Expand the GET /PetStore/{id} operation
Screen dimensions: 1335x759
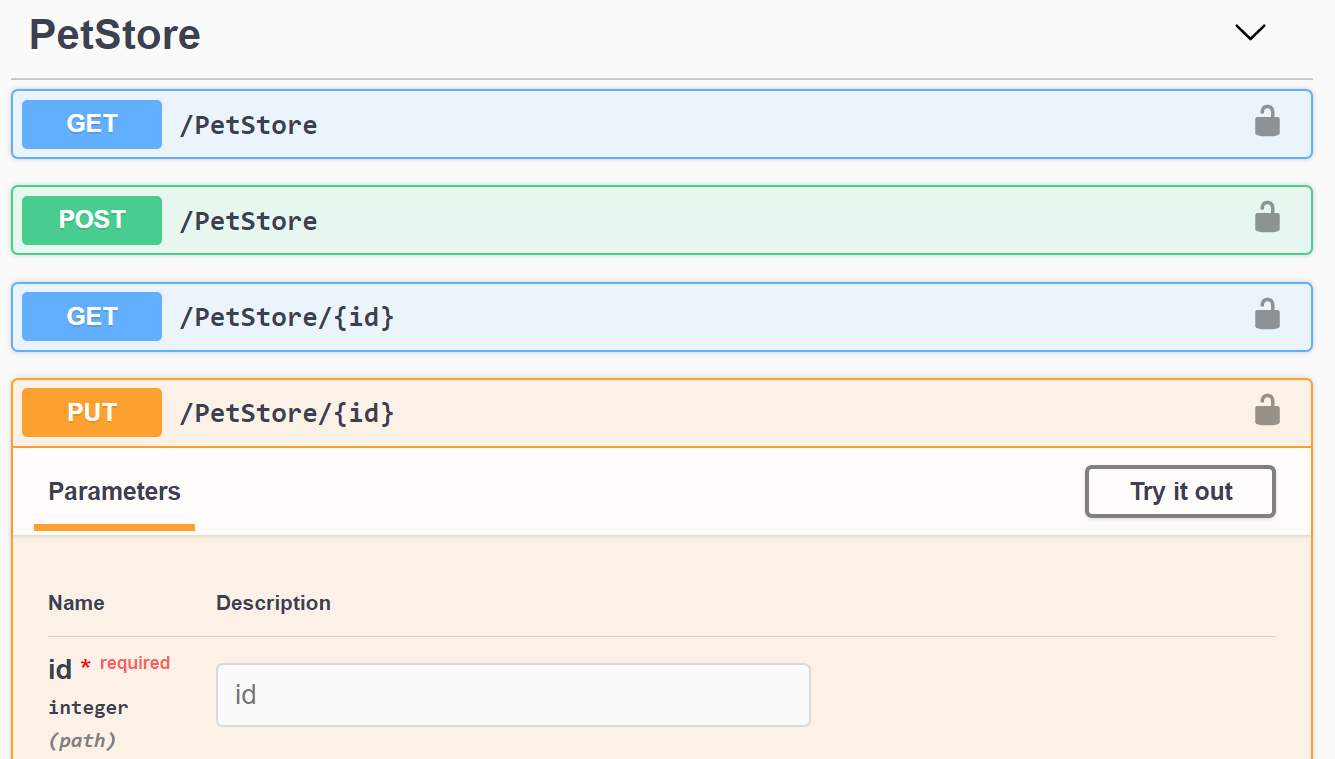[700, 317]
